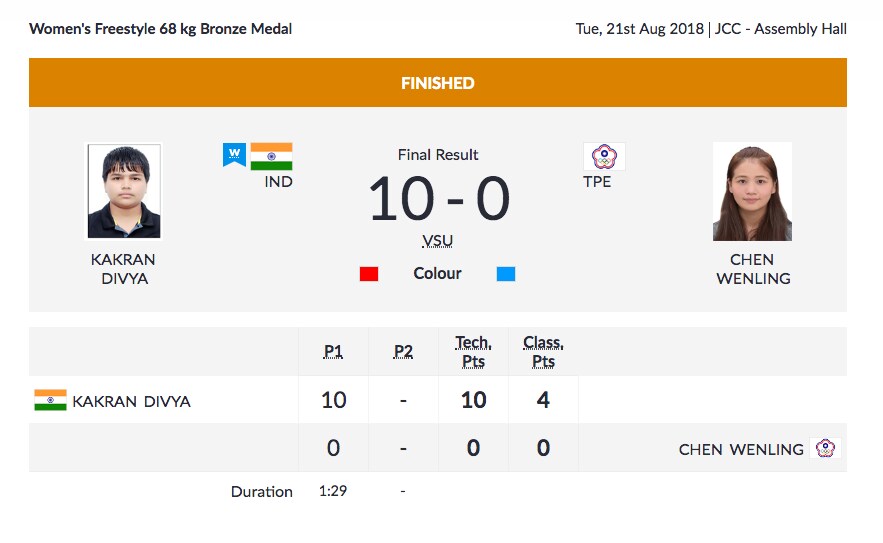Click the Tech. Pts column header
Image resolution: width=883 pixels, height=543 pixels.
[473, 352]
